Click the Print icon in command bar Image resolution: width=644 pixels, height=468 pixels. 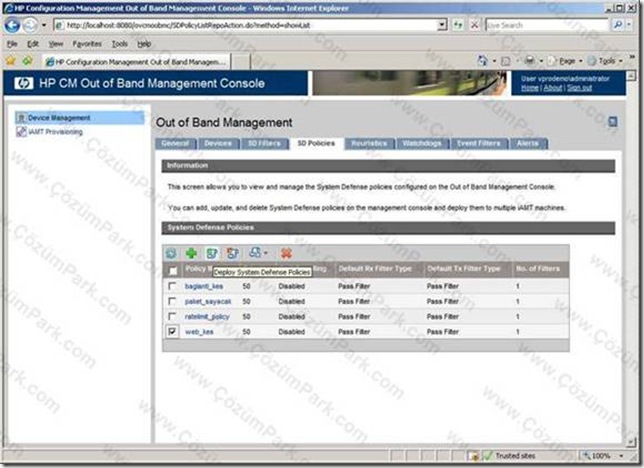(x=530, y=61)
